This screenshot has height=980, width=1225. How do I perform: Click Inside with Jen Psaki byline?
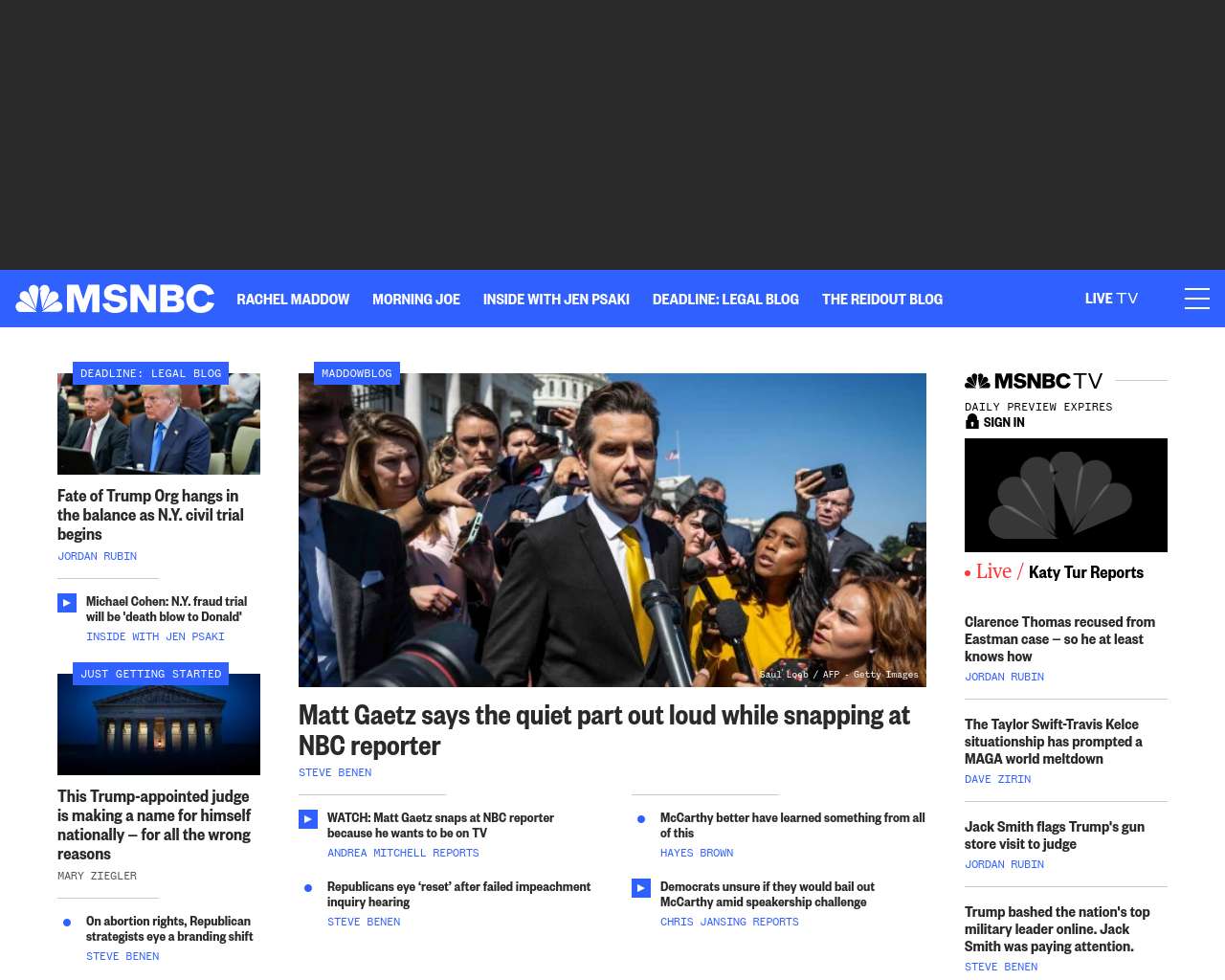155,636
